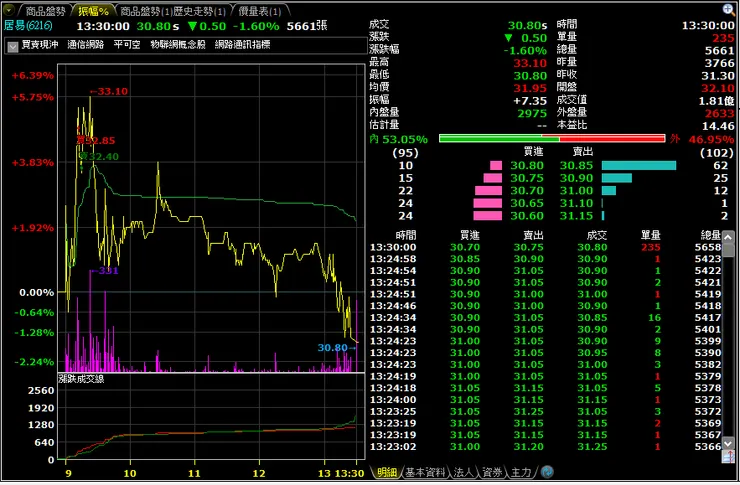Viewport: 740px width, 485px height.
Task: Open the 網路通訊指標 tag
Action: pyautogui.click(x=243, y=44)
